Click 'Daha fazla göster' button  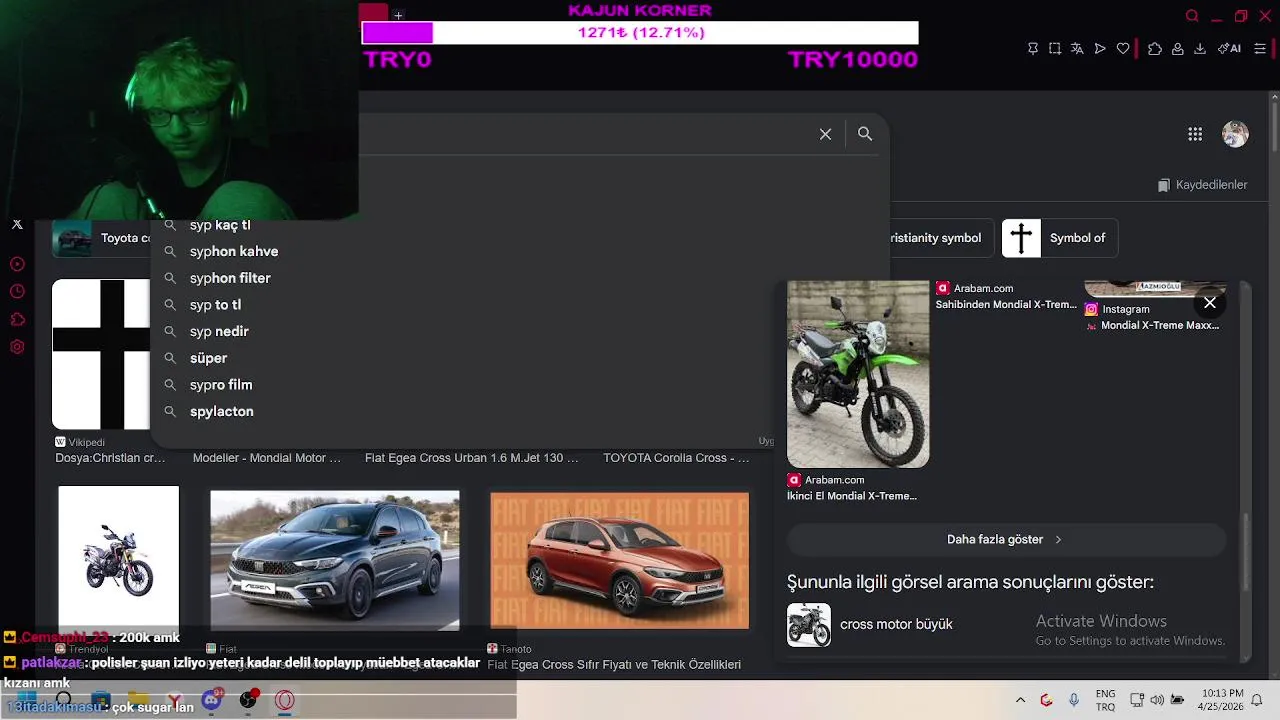click(1006, 539)
